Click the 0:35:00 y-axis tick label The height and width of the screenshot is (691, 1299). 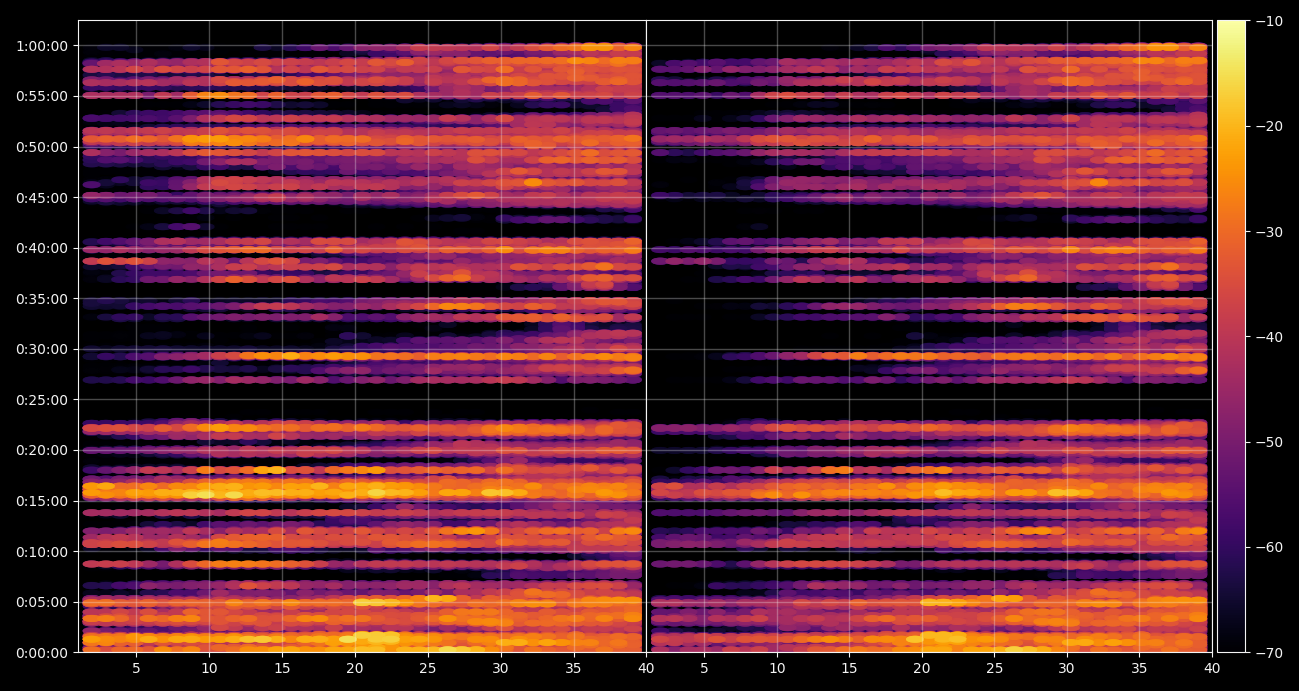point(42,299)
